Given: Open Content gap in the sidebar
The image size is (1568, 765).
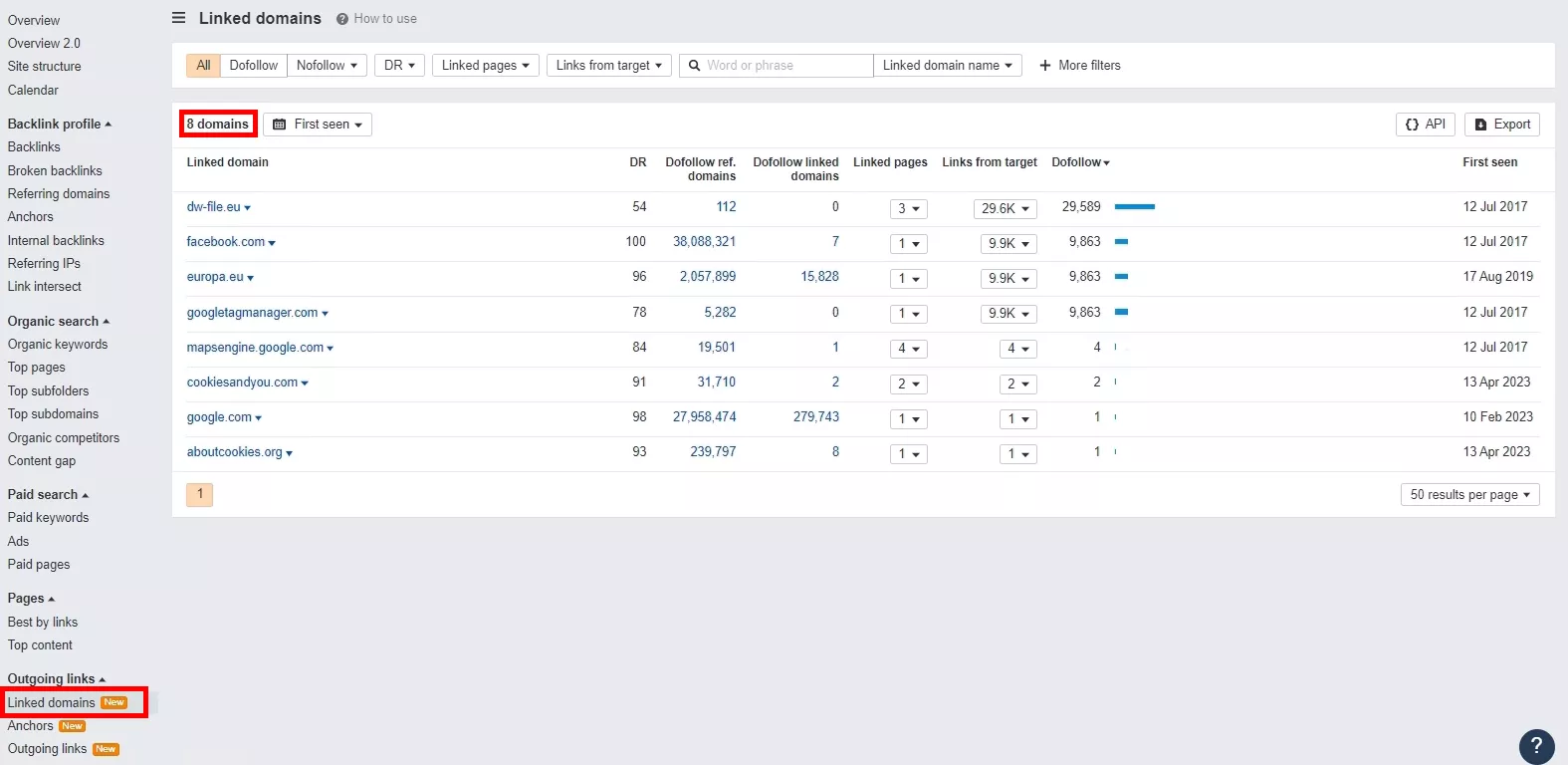Looking at the screenshot, I should click(42, 461).
